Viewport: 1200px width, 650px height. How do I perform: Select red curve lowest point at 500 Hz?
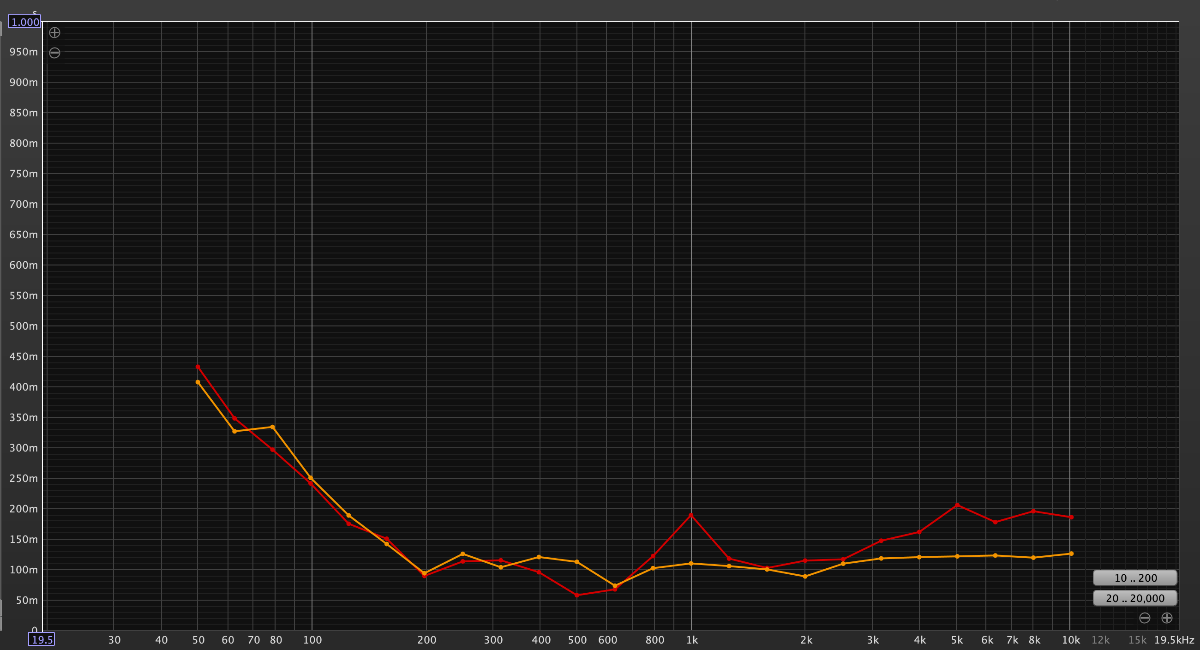577,595
